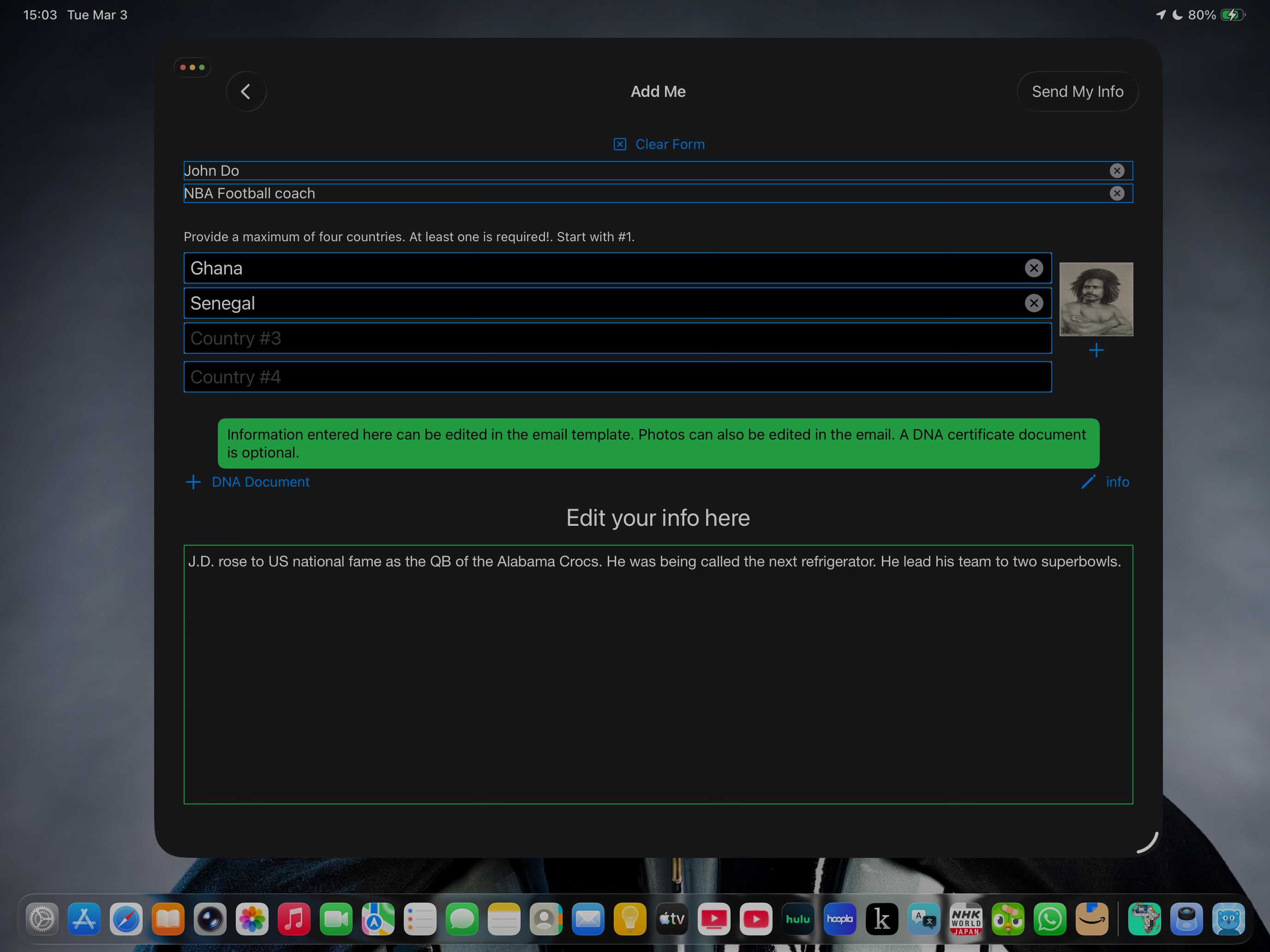The height and width of the screenshot is (952, 1270).
Task: Click the Send My Info button
Action: click(x=1077, y=91)
